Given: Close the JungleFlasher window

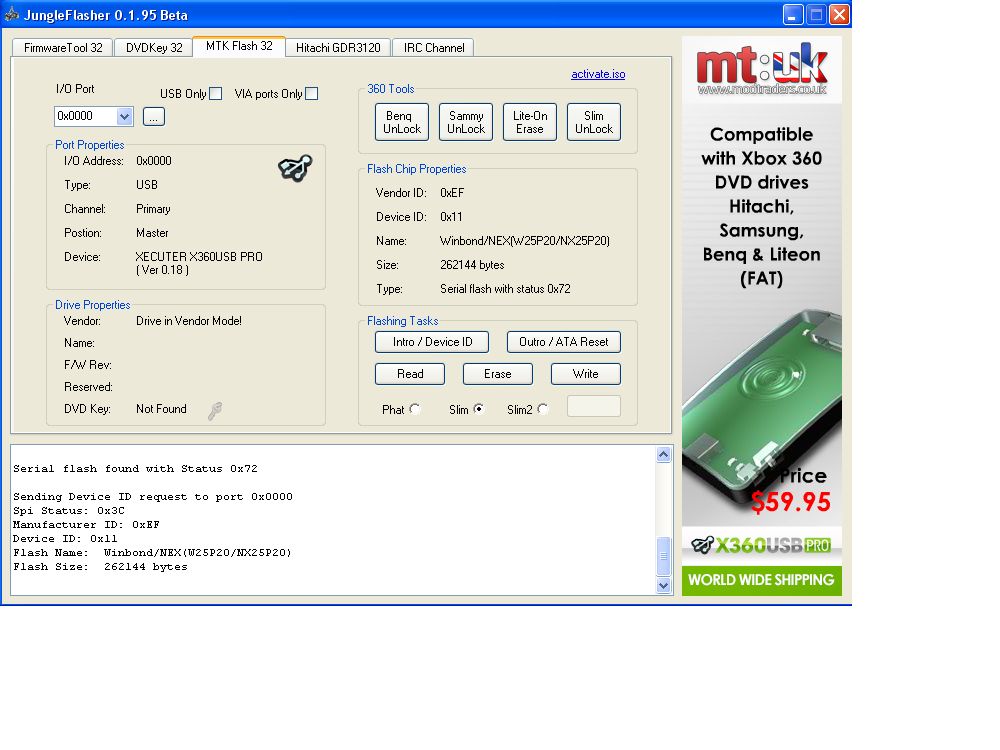Looking at the screenshot, I should coord(839,15).
